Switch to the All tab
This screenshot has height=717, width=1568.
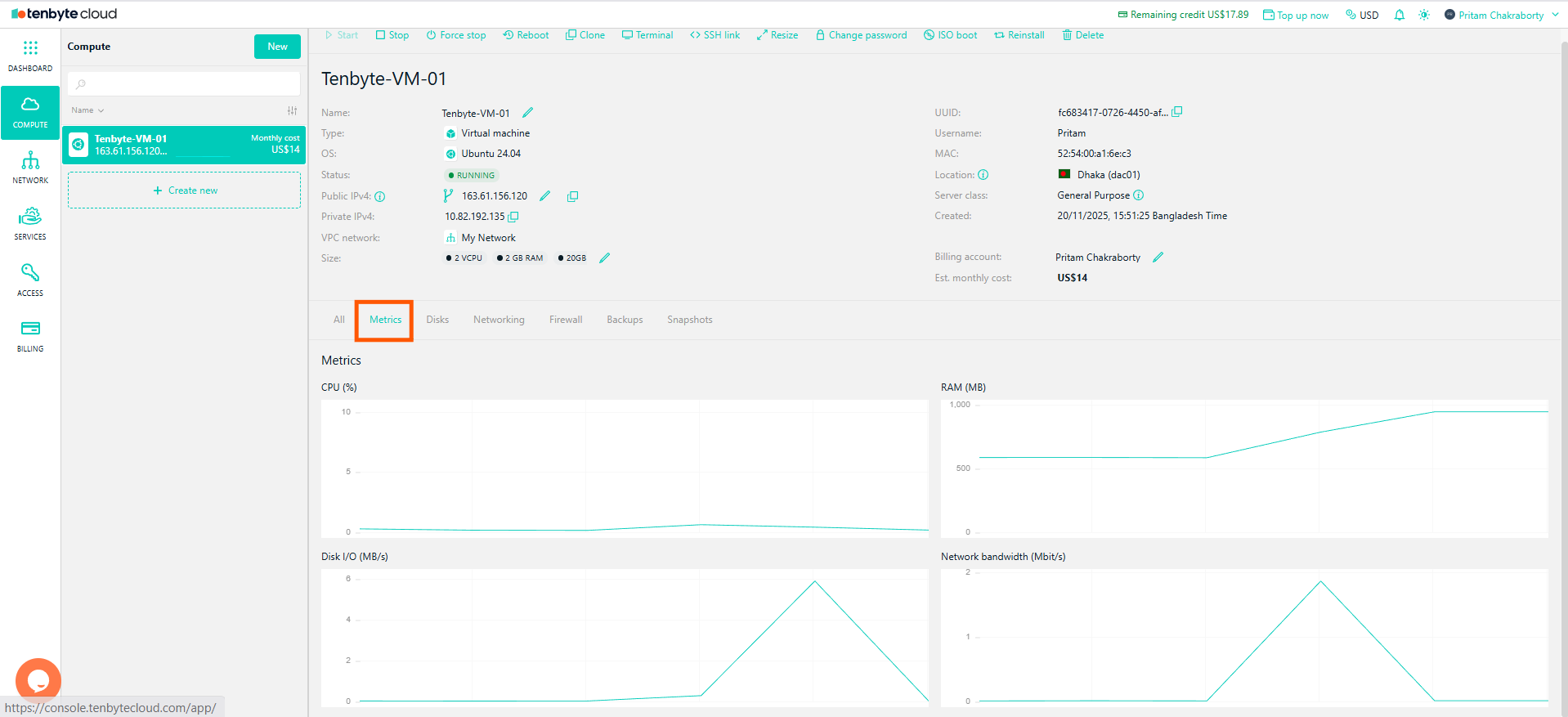point(339,320)
